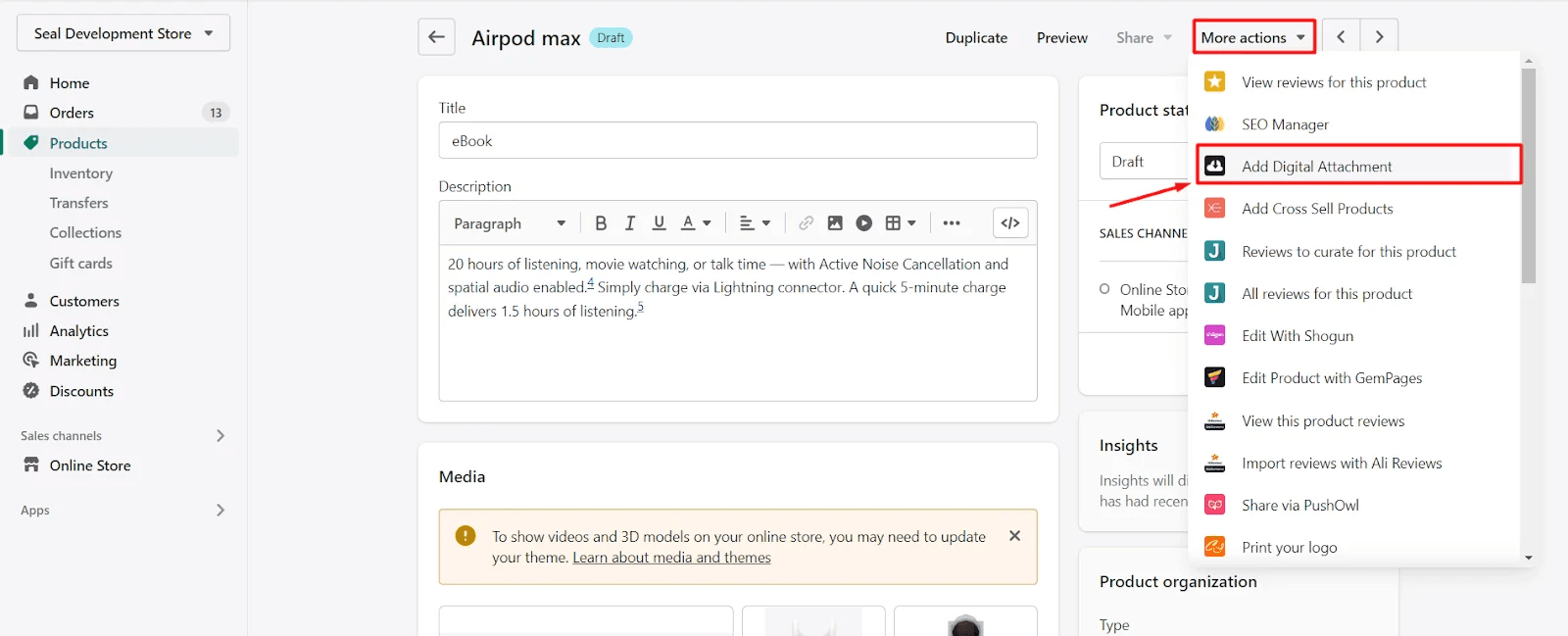Go to the next product arrow

1379,37
